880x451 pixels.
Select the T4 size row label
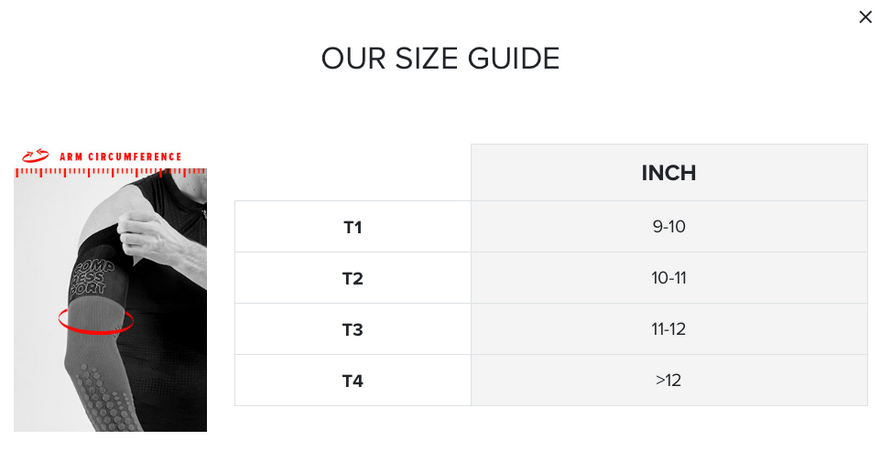[x=352, y=380]
